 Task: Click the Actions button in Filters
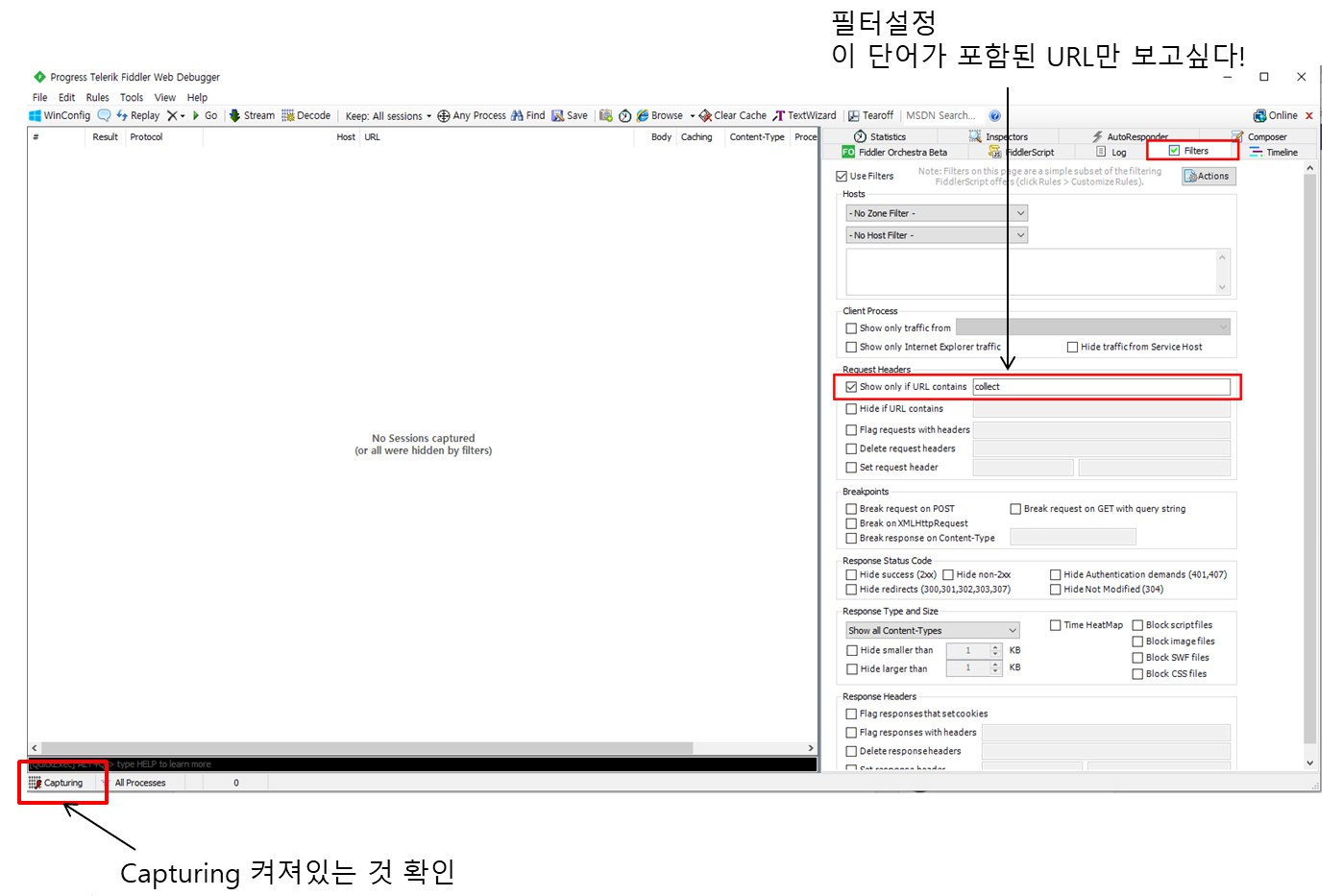1209,176
